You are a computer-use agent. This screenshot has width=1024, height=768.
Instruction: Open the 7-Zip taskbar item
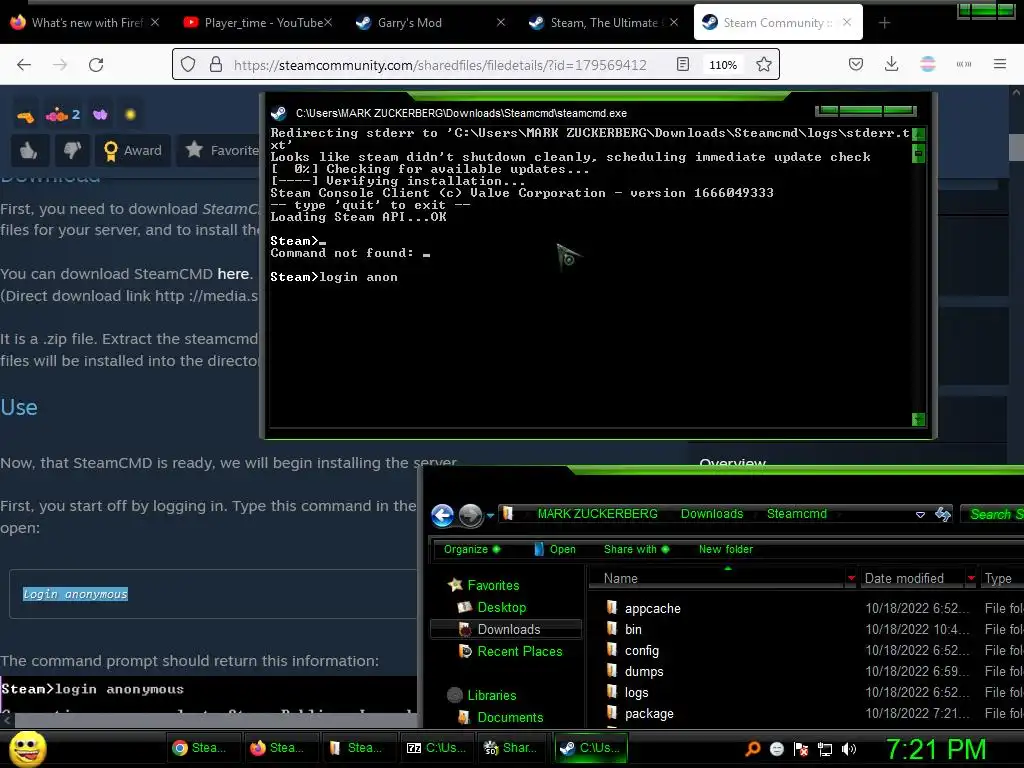[x=436, y=748]
